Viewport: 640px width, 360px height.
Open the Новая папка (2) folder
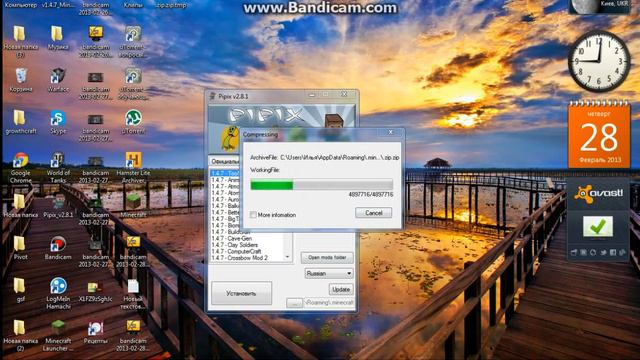pos(20,336)
